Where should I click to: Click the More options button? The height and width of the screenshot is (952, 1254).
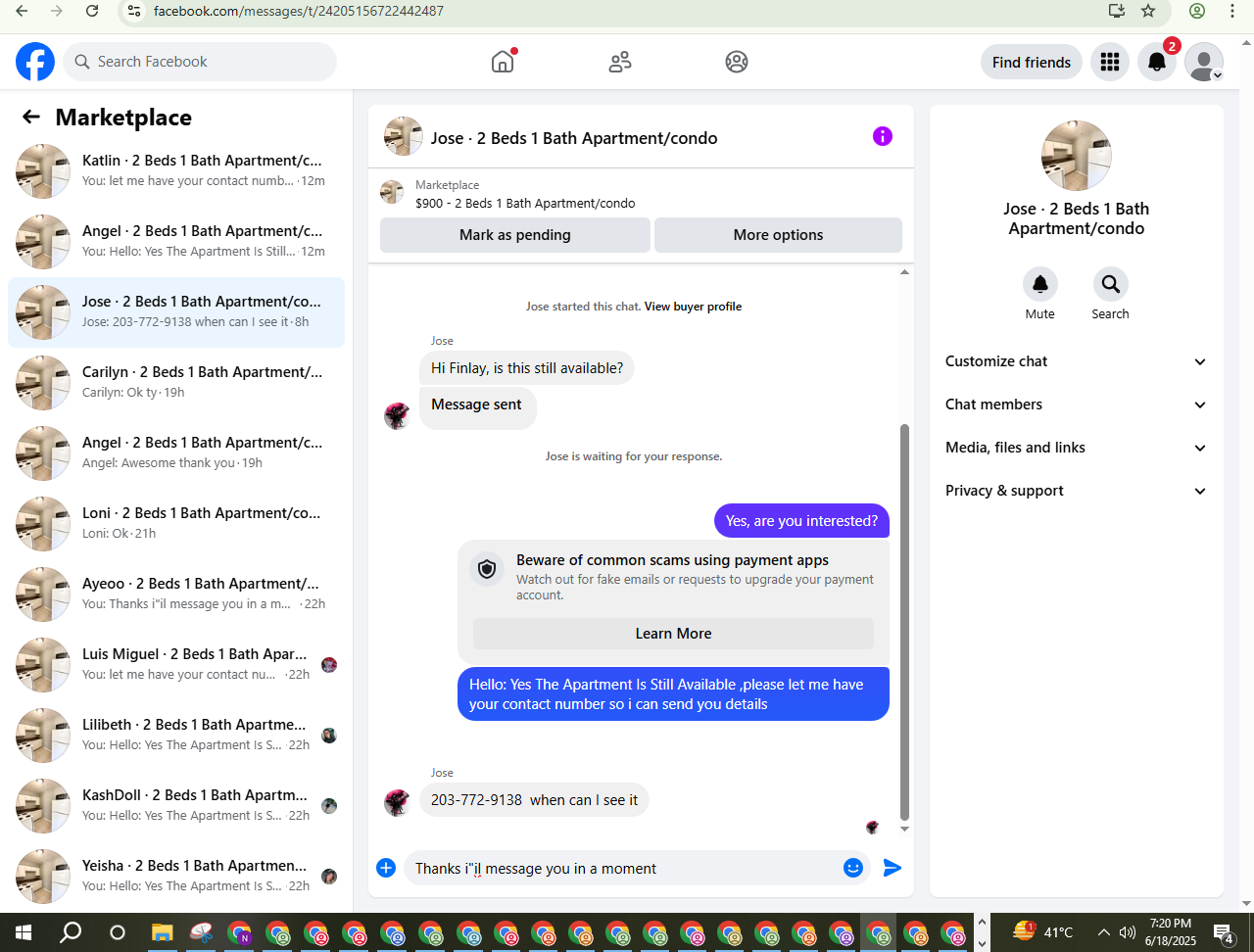coord(778,235)
